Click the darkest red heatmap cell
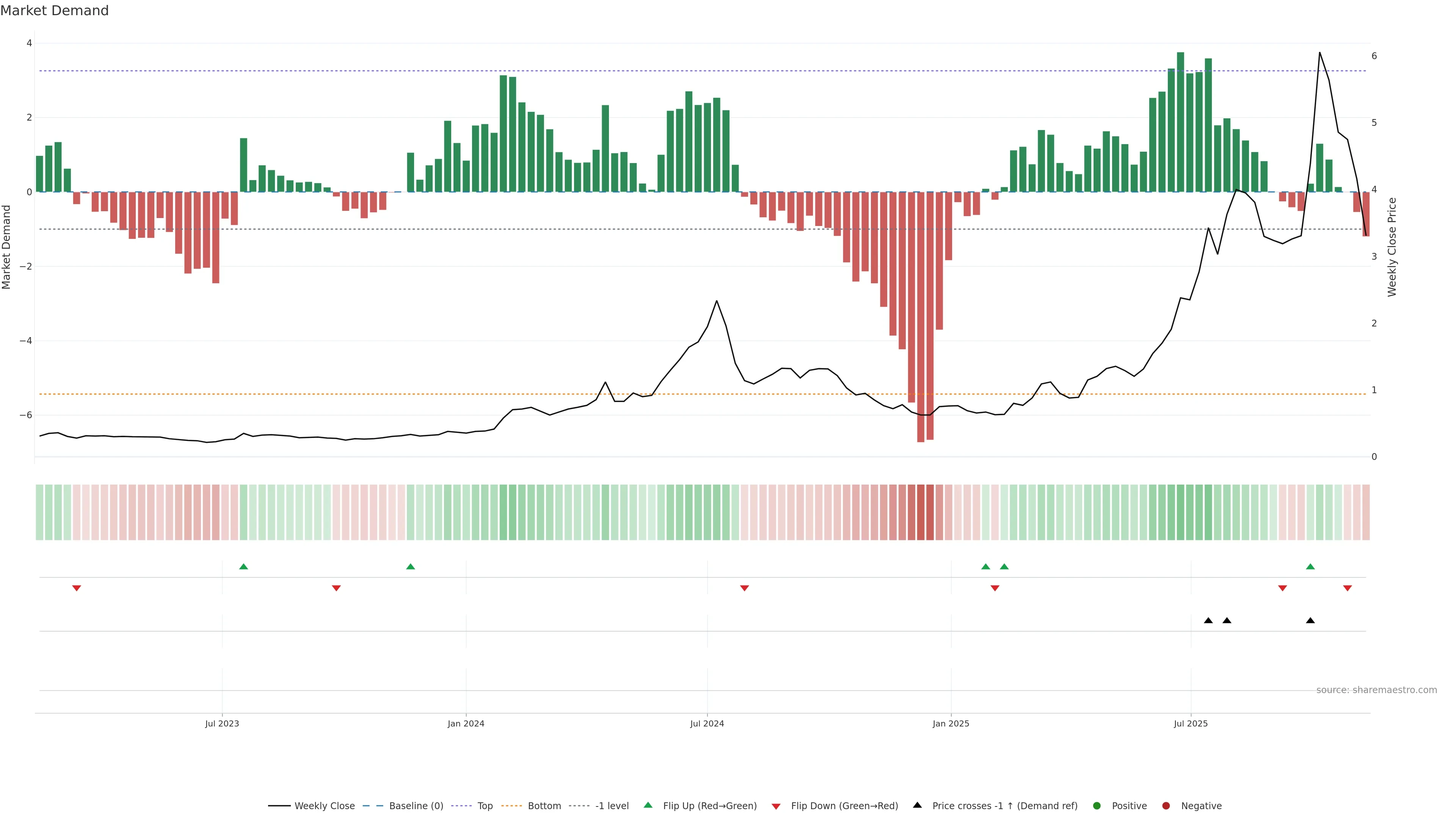Viewport: 1456px width, 819px height. 921,512
